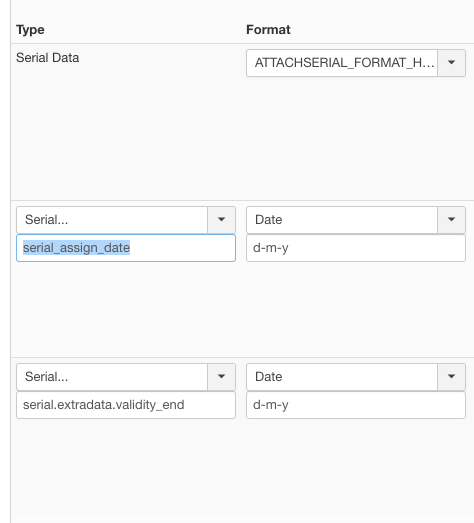Screen dimensions: 474x523
Task: Expand Serial type arrow above validity_end field
Action: click(221, 377)
